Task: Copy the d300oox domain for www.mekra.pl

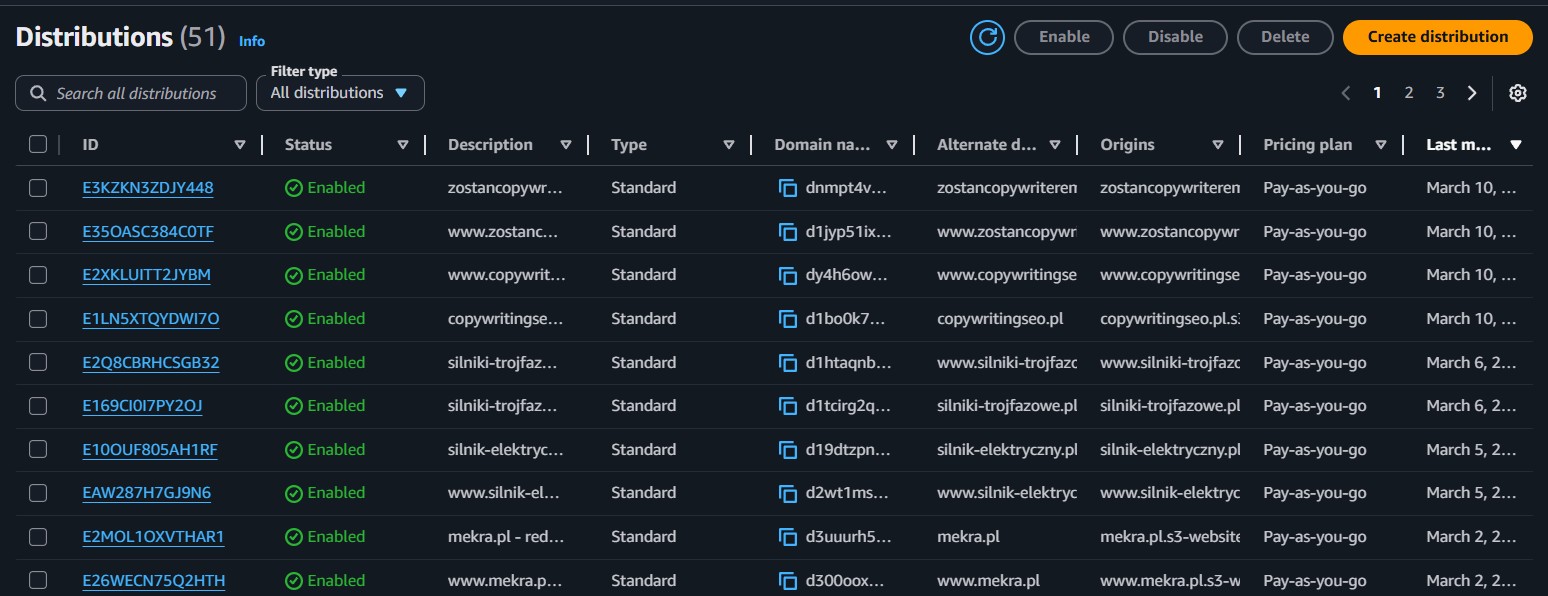Action: point(788,580)
